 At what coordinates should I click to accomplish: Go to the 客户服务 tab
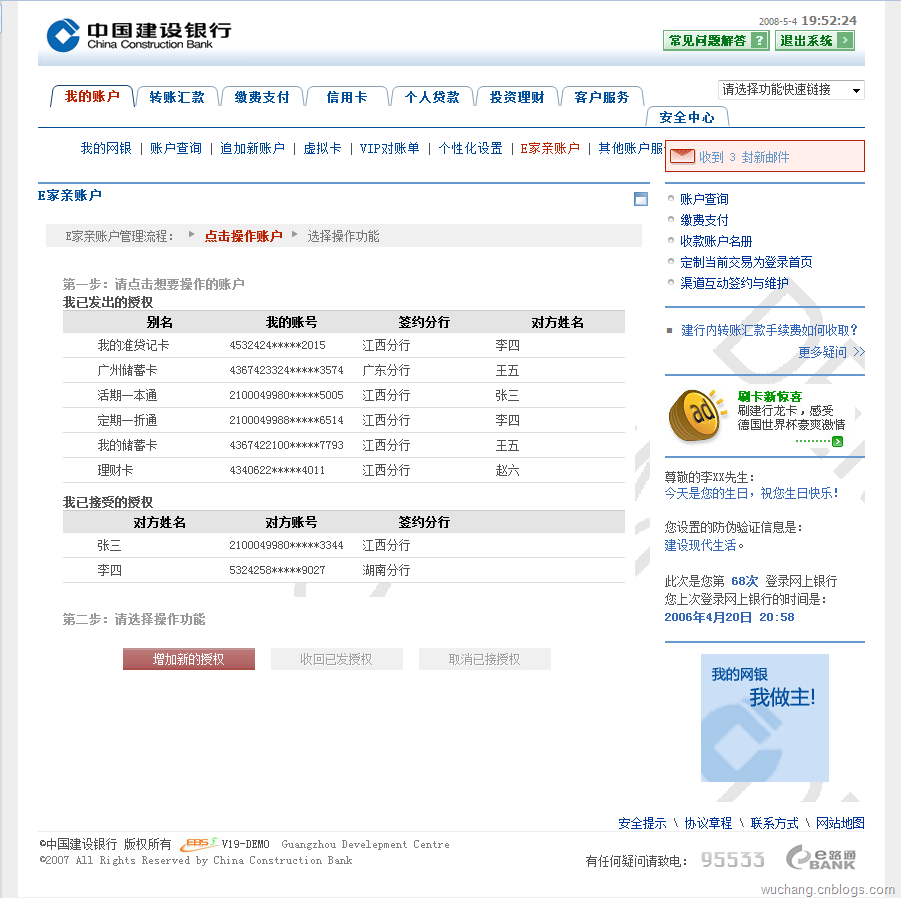point(602,97)
